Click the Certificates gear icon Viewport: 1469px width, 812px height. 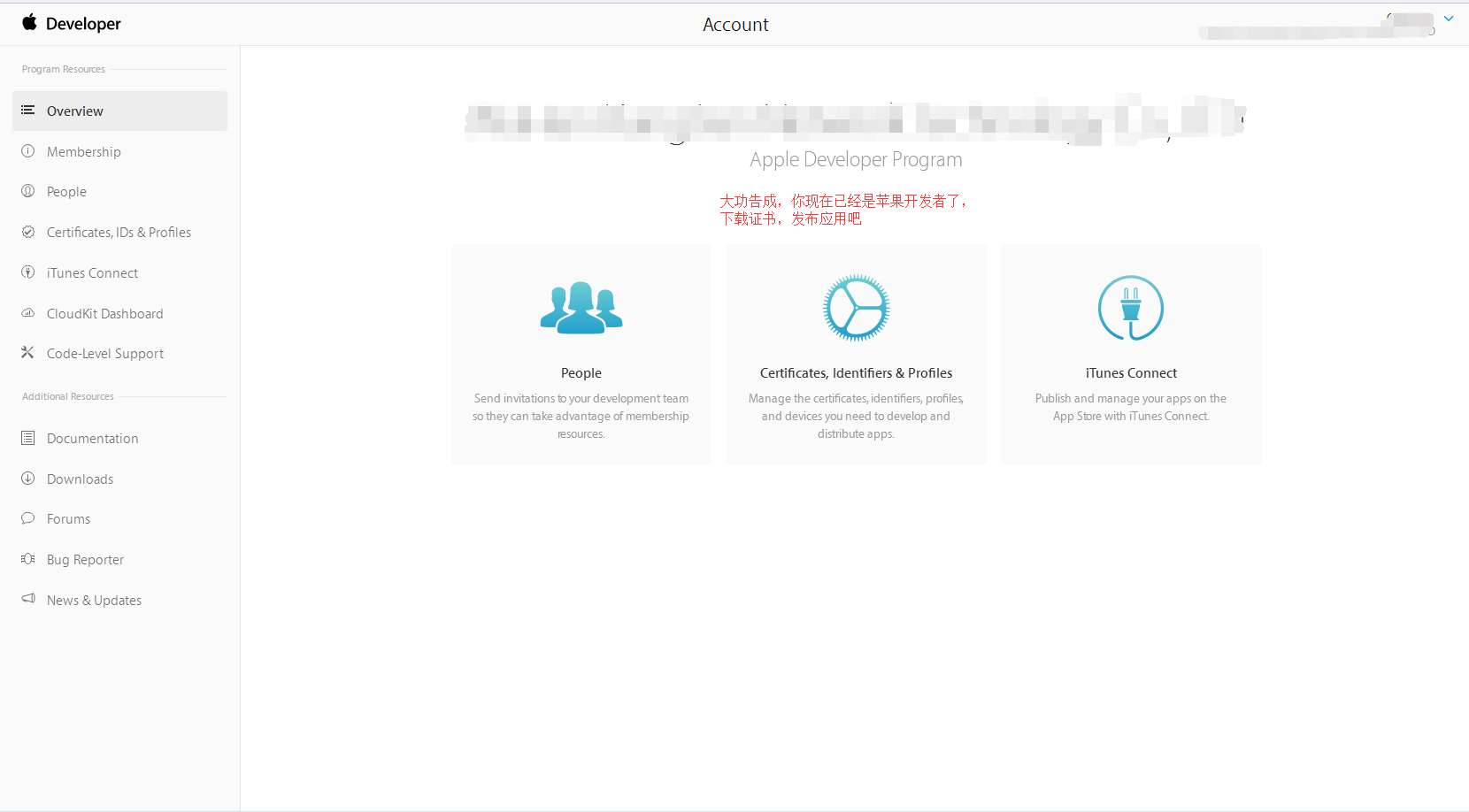point(856,308)
